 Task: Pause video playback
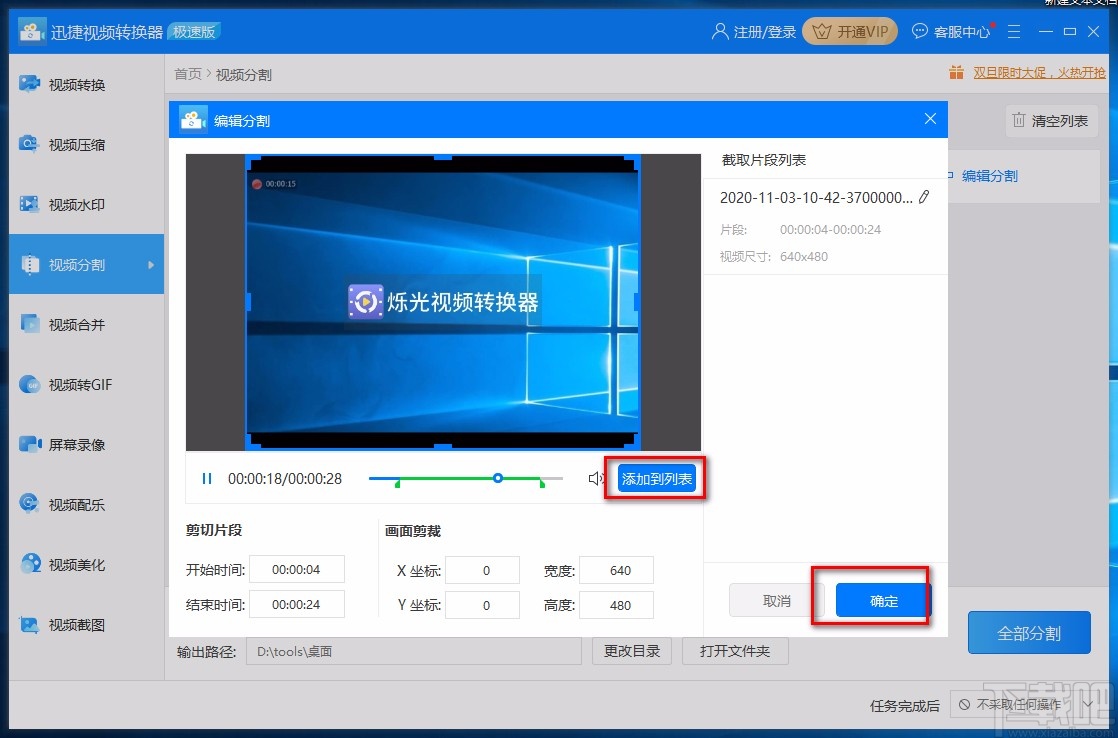(x=206, y=478)
